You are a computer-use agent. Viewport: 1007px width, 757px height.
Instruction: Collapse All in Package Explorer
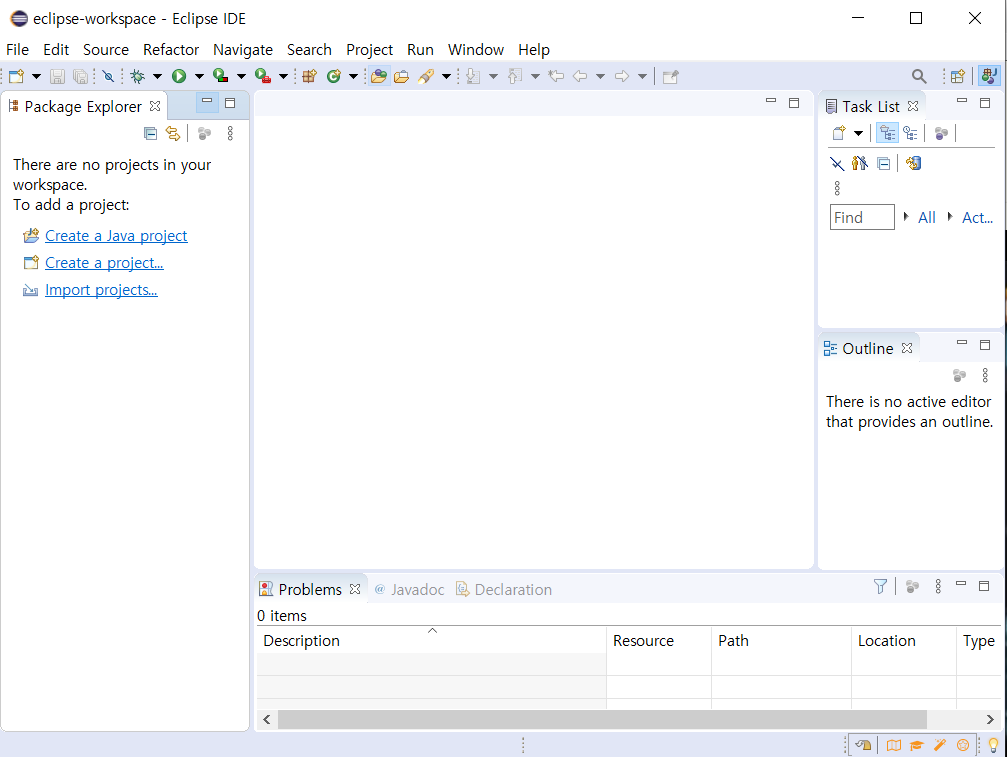click(150, 133)
